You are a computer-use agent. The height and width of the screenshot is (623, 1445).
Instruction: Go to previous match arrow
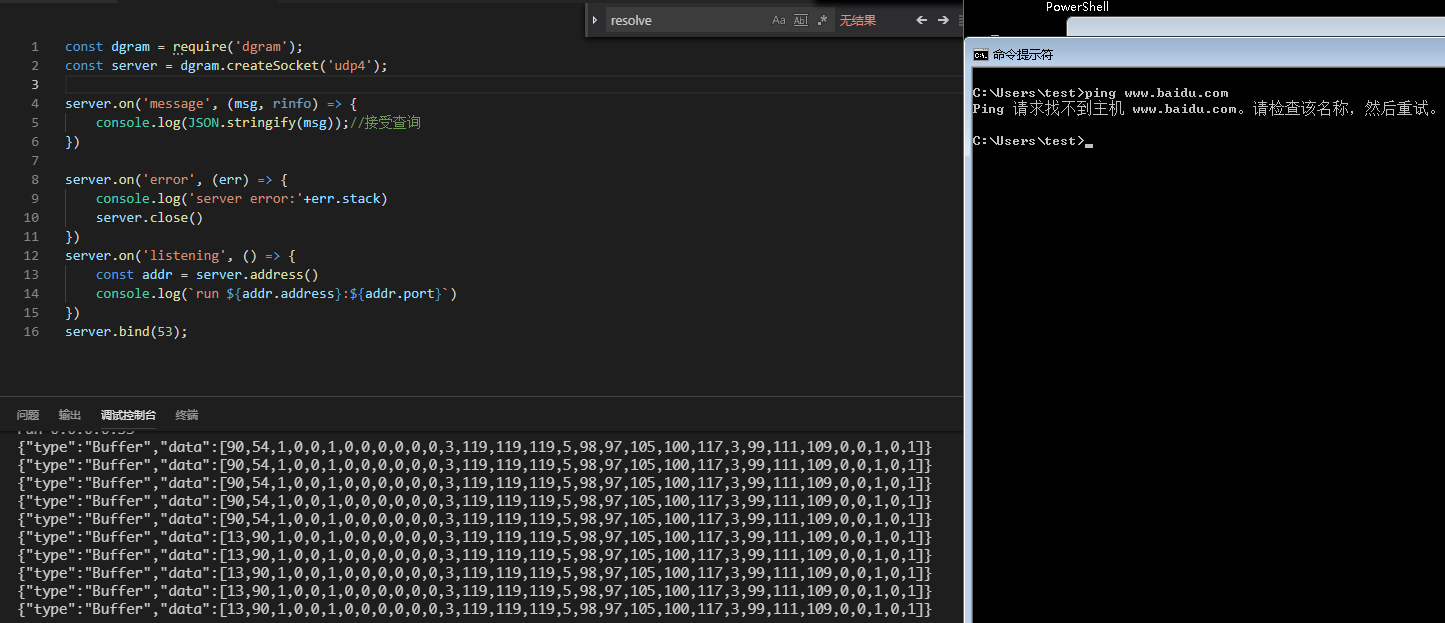(x=922, y=20)
